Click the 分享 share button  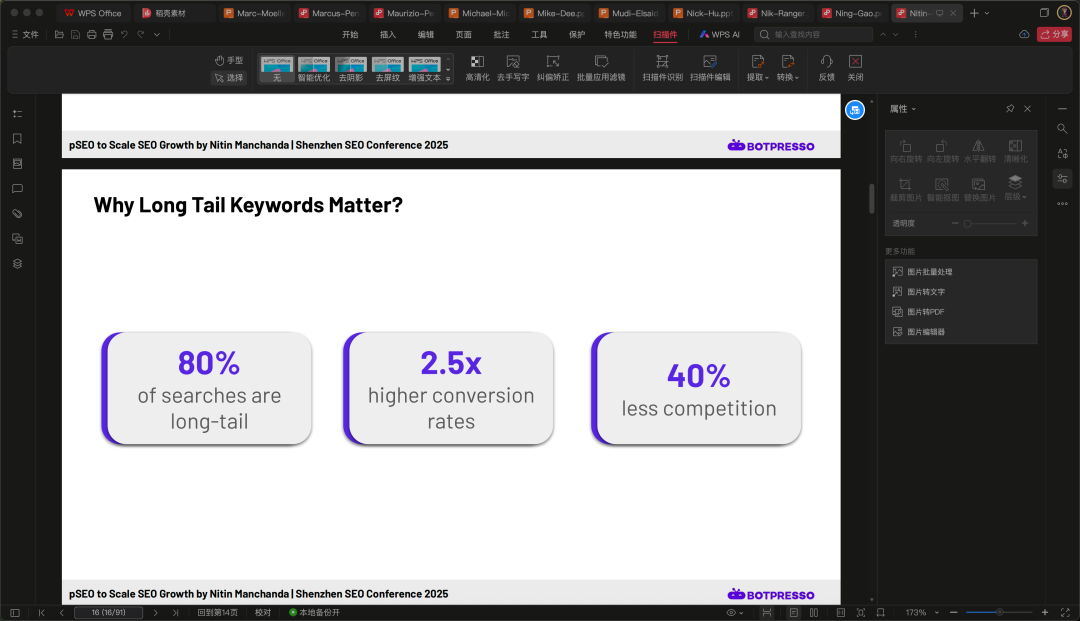click(1054, 34)
